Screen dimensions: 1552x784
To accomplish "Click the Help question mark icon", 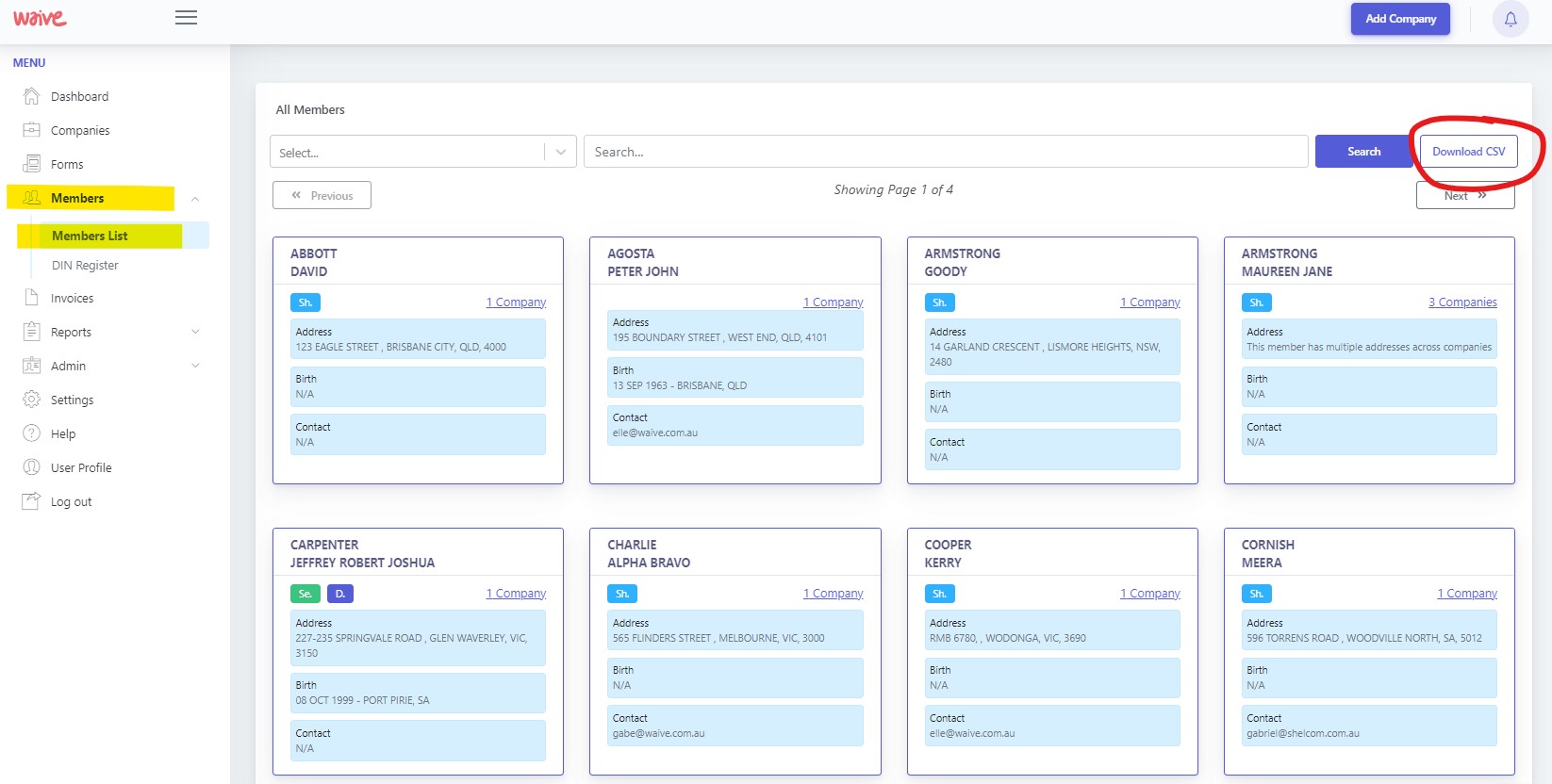I will pyautogui.click(x=31, y=433).
